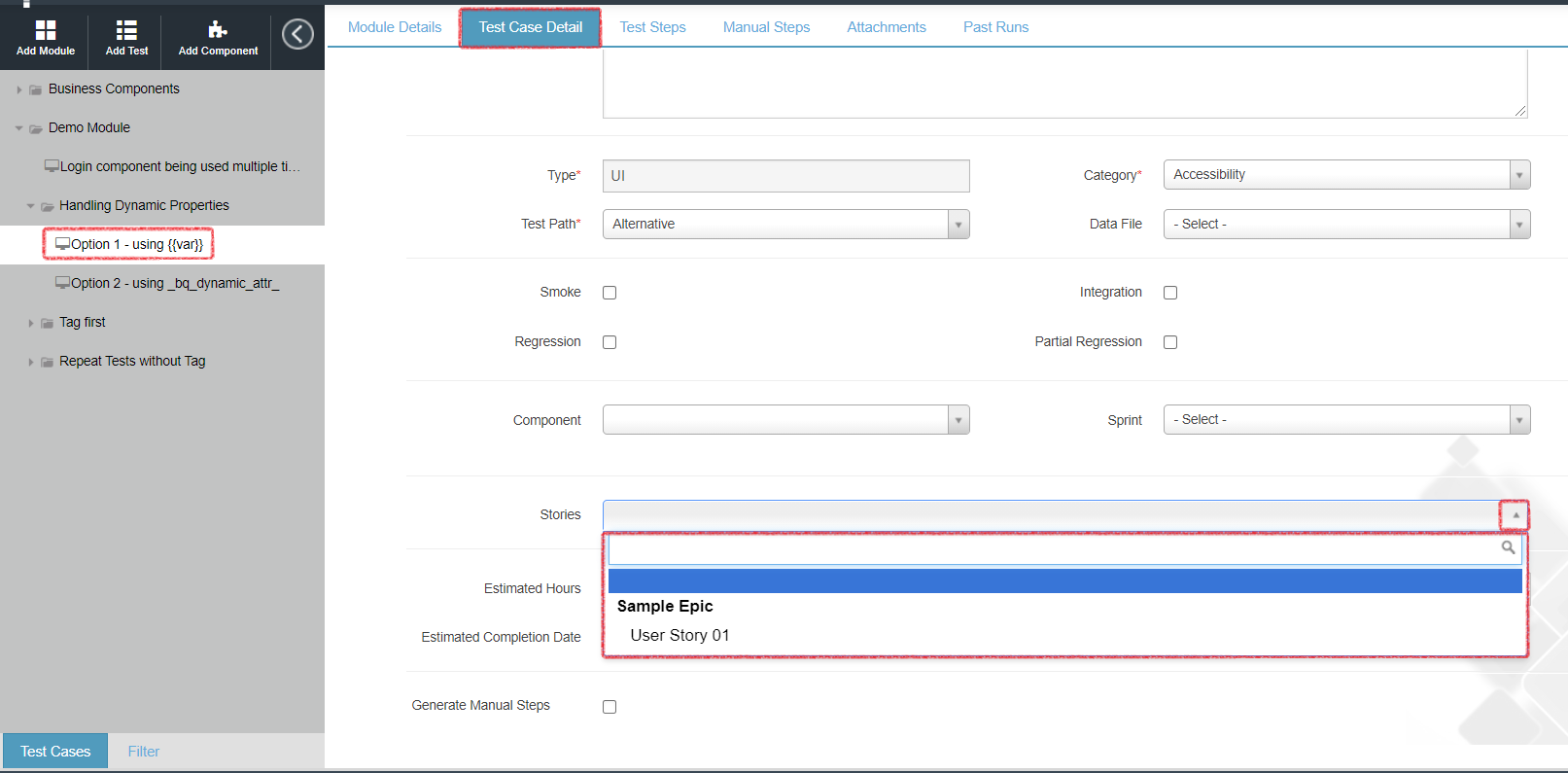Select the Demo Module folder icon
This screenshot has width=1568, height=773.
[x=36, y=128]
